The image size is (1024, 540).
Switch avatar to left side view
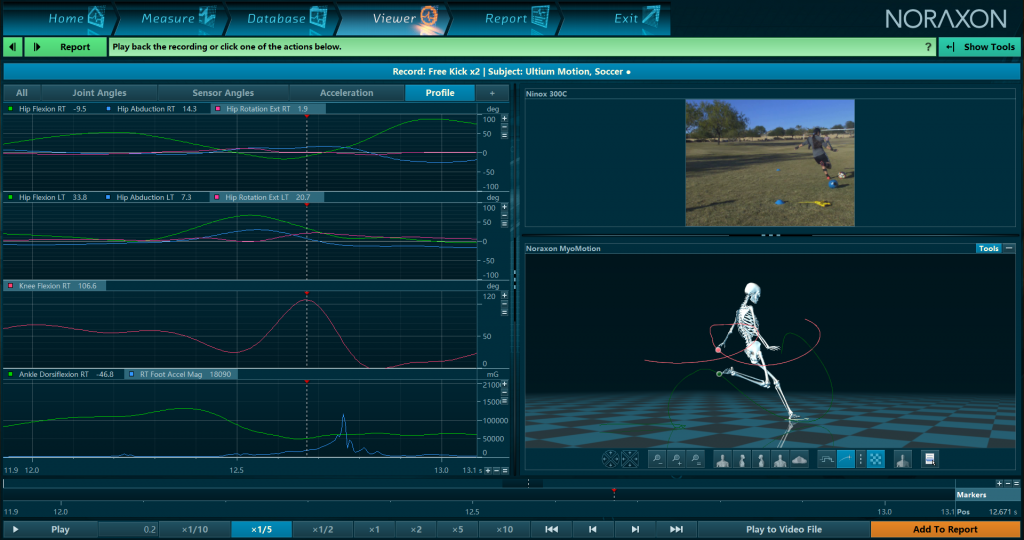click(x=742, y=460)
